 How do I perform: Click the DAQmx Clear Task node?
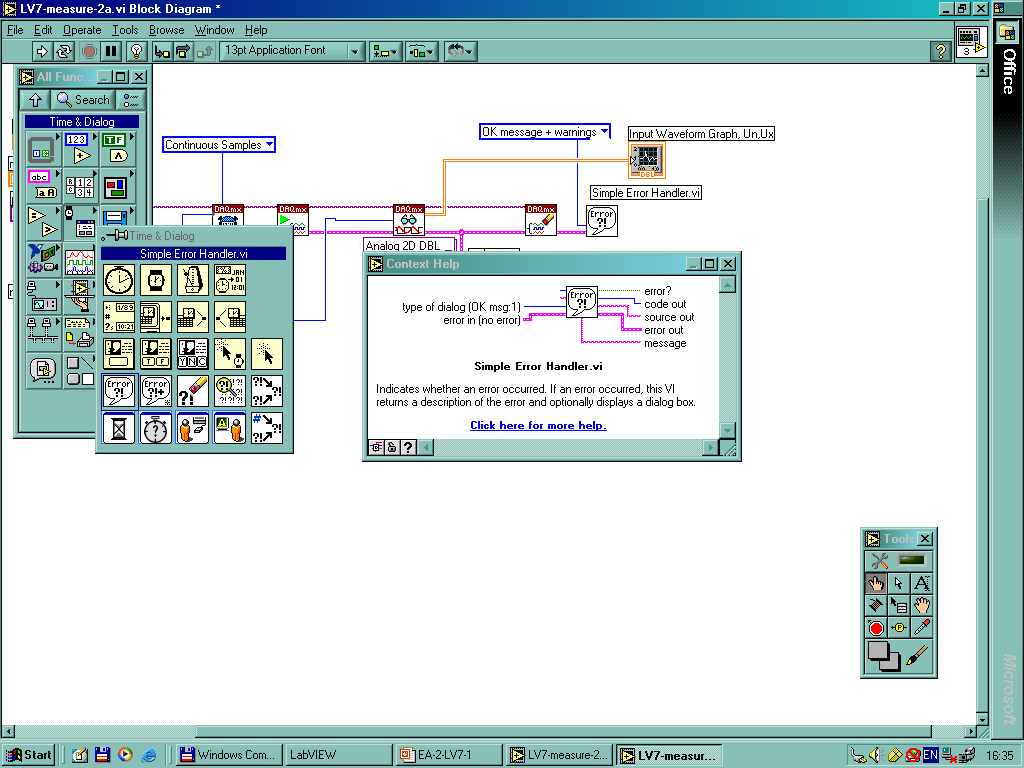(541, 220)
